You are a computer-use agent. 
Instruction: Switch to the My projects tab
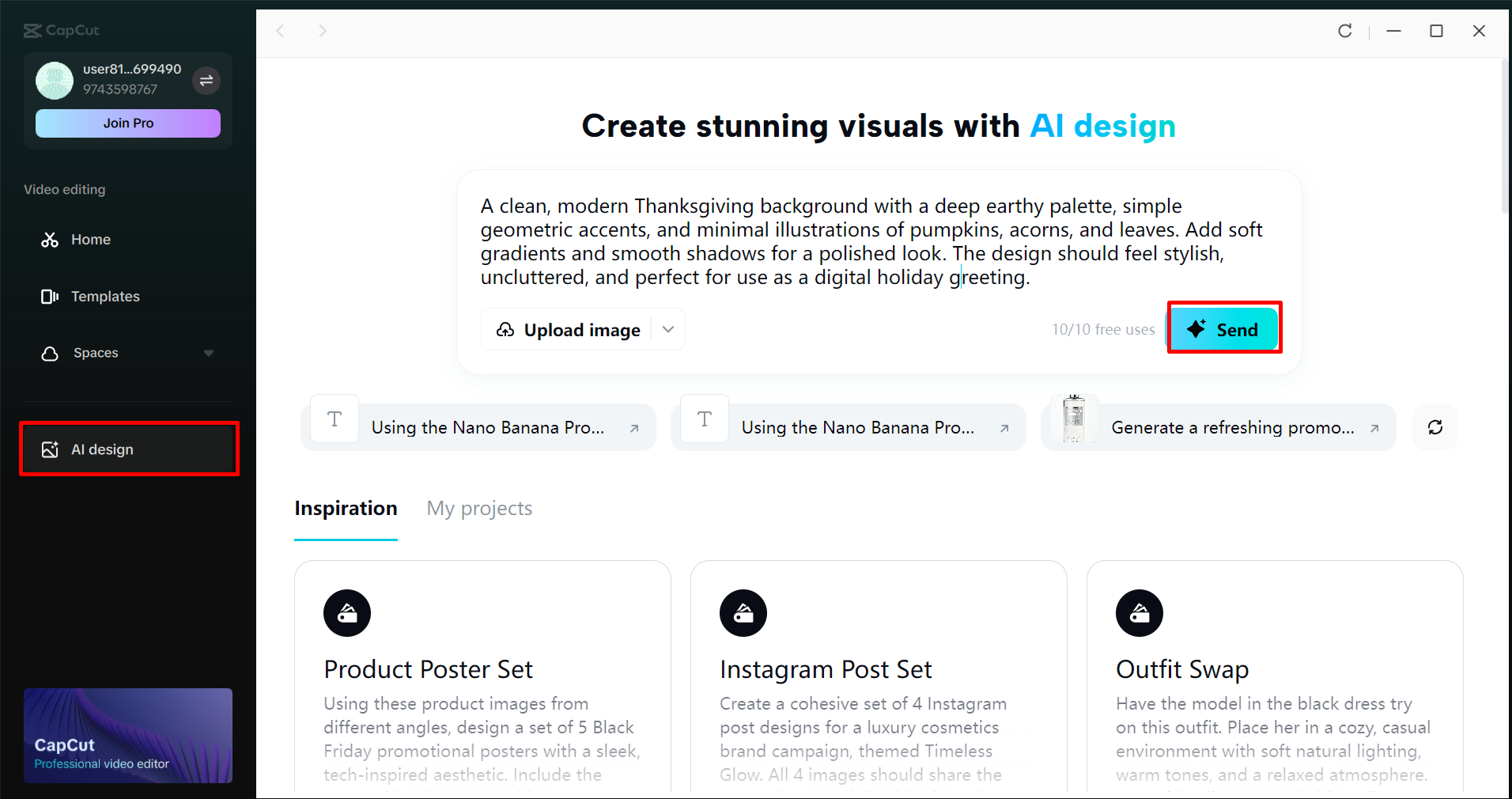[x=479, y=509]
